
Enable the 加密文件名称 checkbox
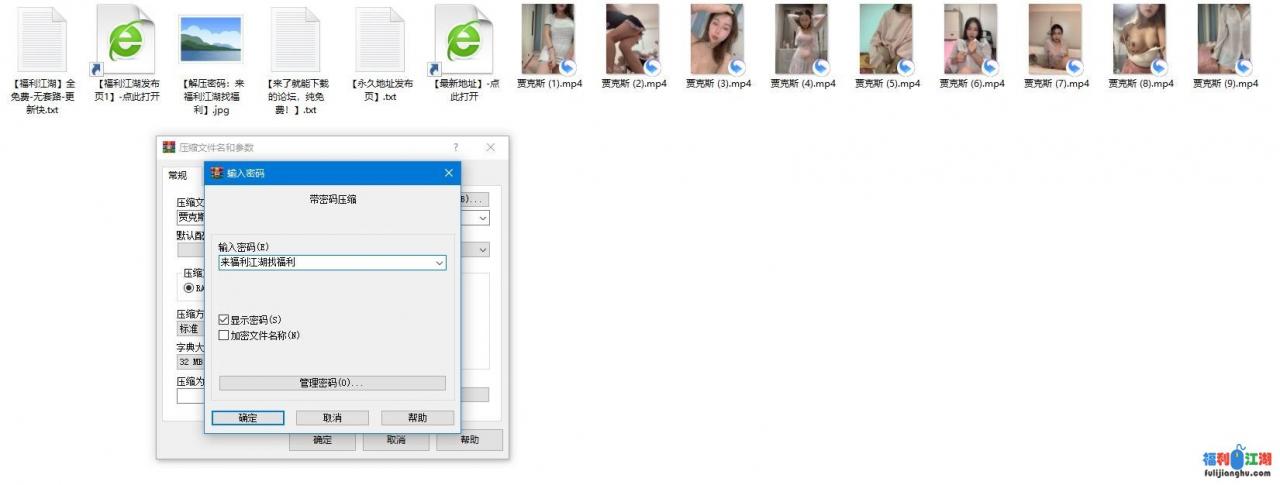click(x=224, y=336)
